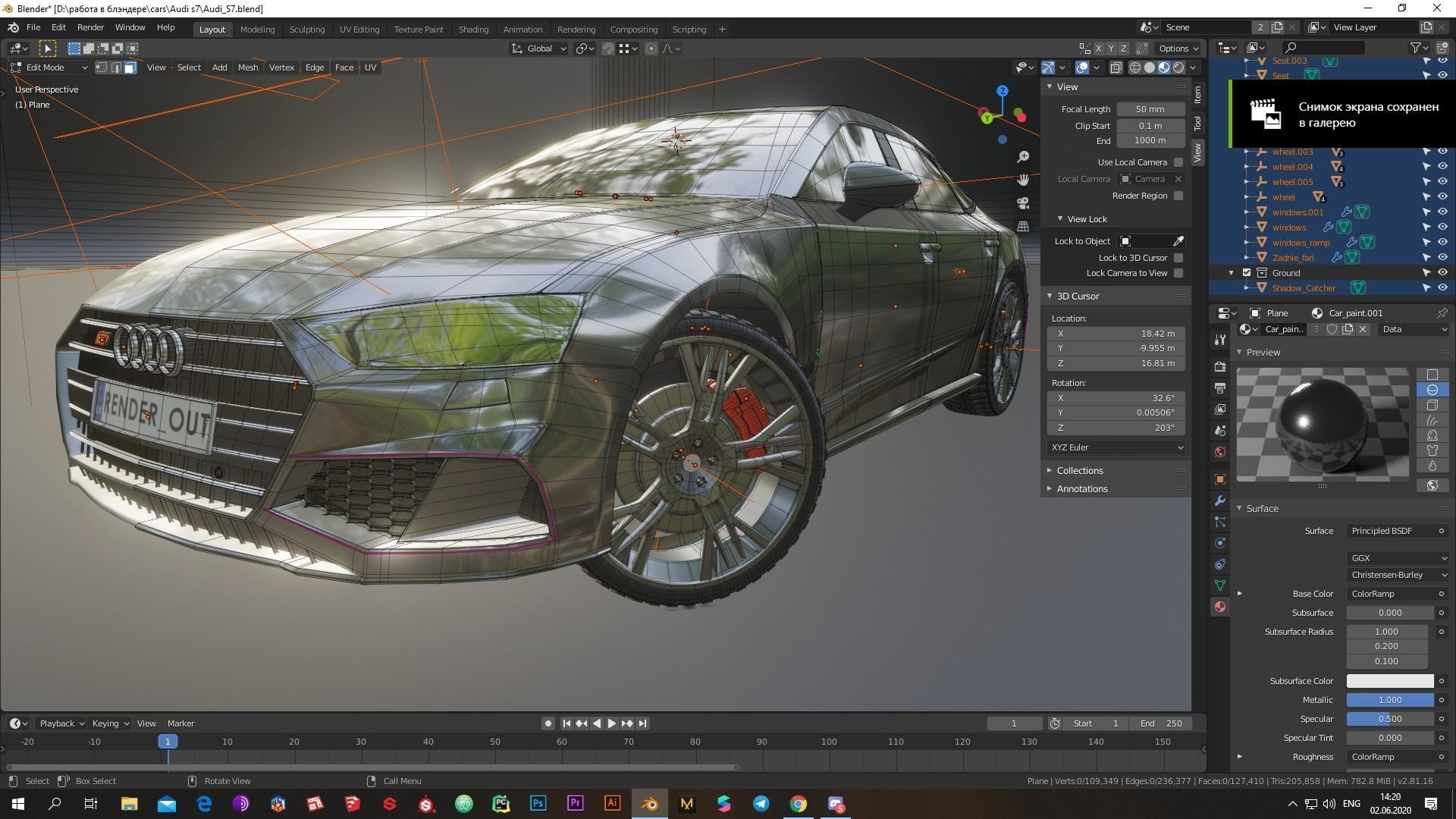Screen dimensions: 1456x819
Task: Enable Render Region checkbox
Action: pyautogui.click(x=1178, y=196)
